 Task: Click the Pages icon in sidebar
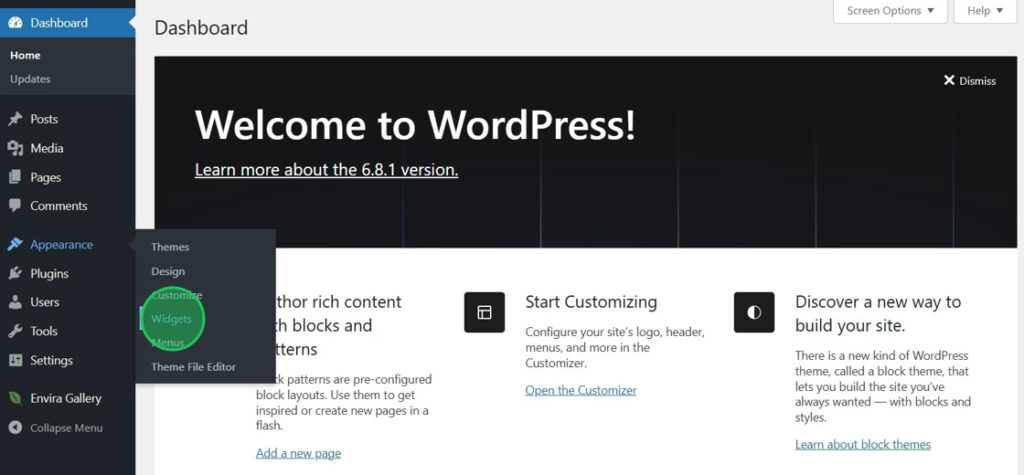15,177
